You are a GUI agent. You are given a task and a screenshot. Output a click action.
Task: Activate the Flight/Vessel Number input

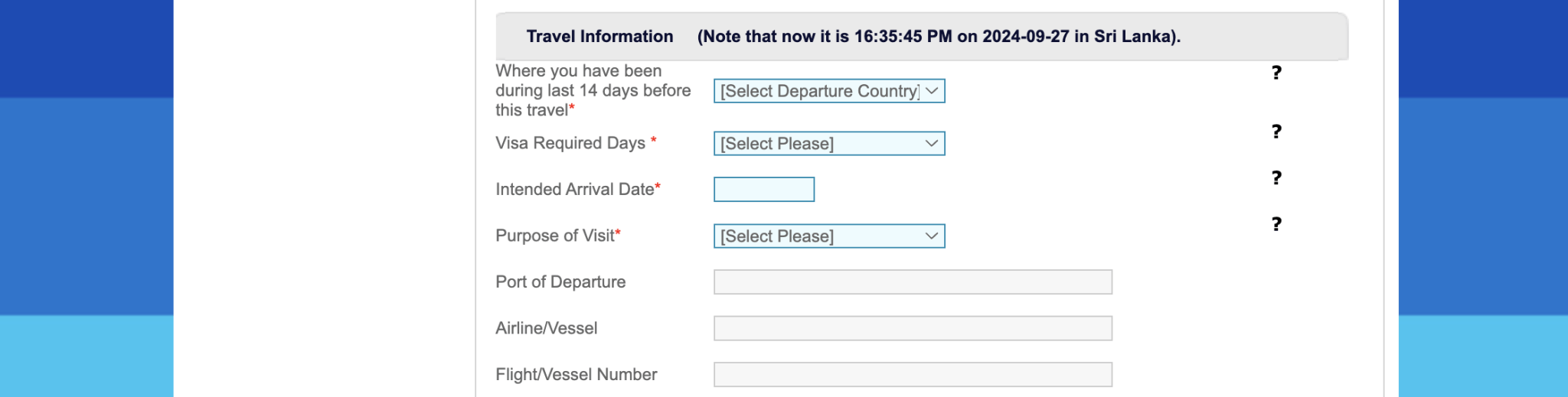coord(913,375)
